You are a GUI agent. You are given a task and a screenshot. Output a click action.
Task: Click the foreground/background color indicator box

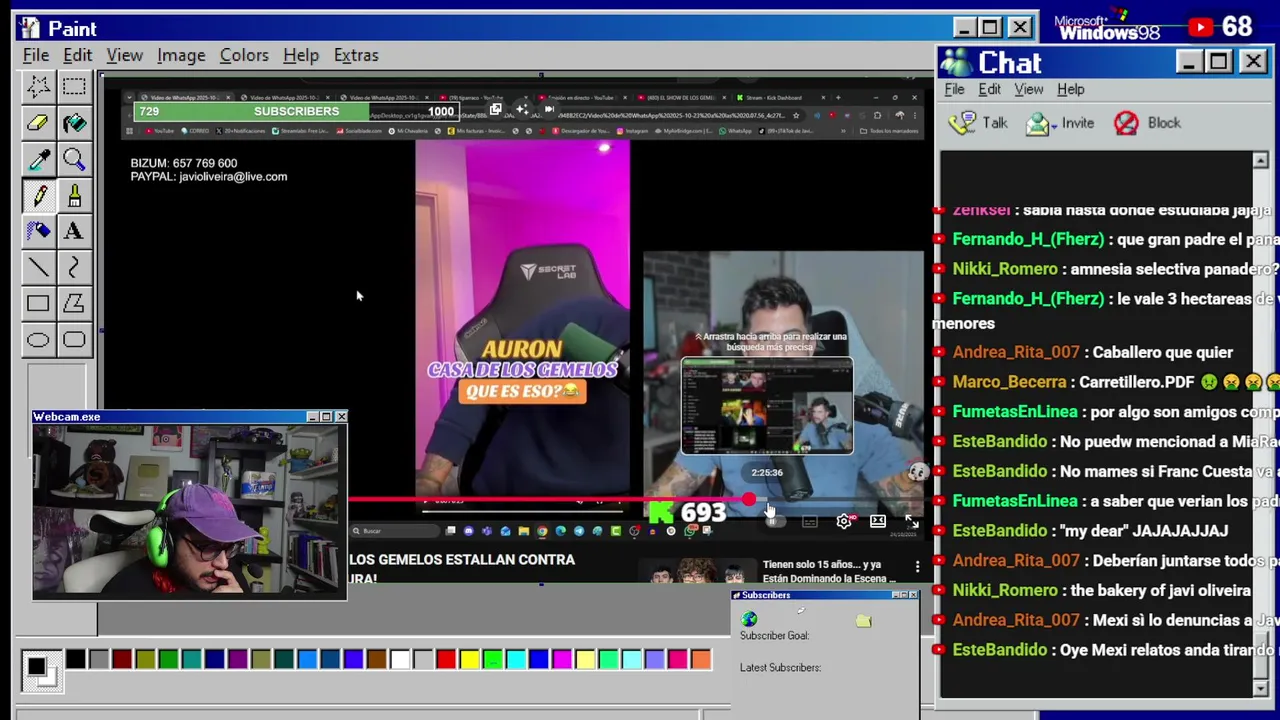pos(40,670)
